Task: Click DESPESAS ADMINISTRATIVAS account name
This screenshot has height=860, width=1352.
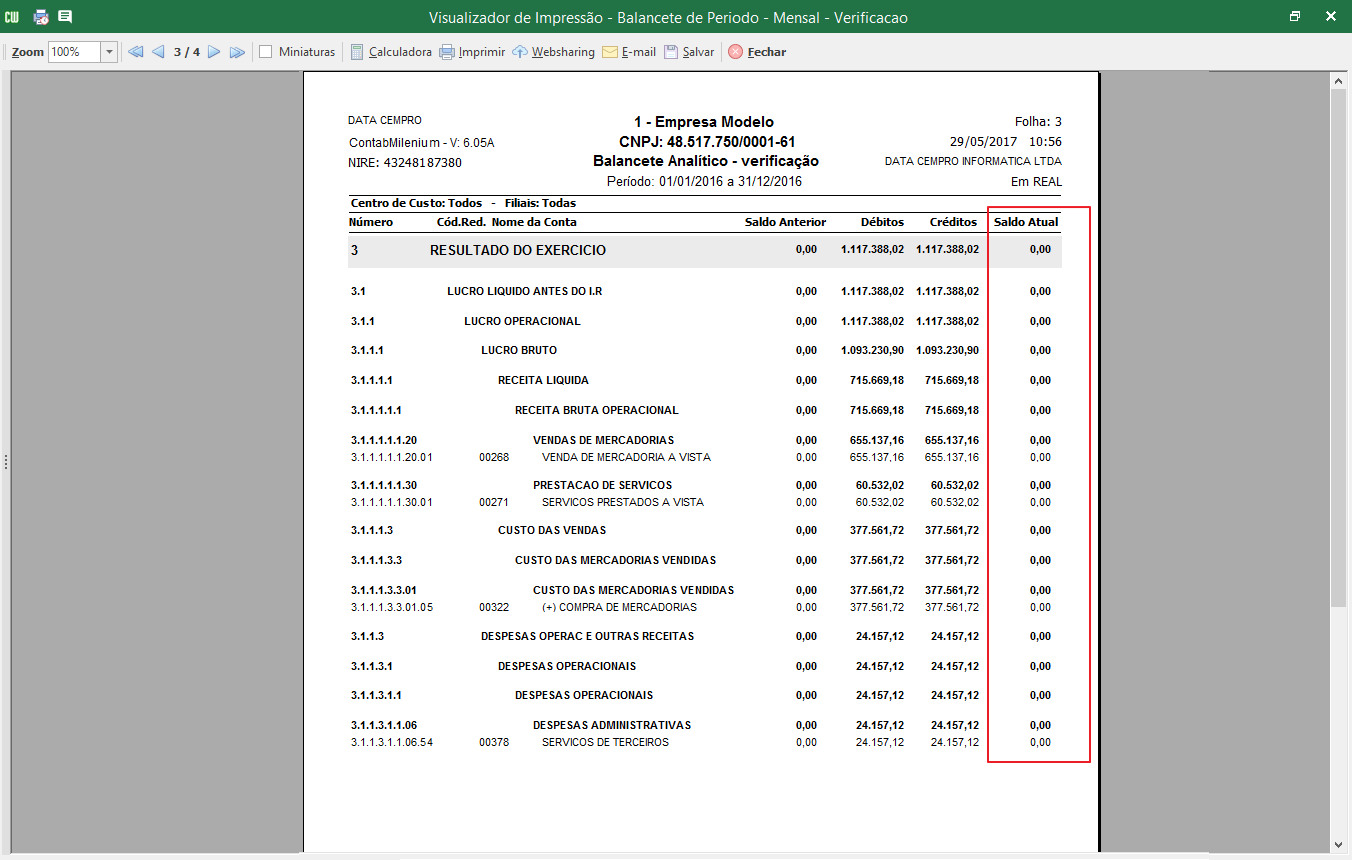Action: coord(612,725)
